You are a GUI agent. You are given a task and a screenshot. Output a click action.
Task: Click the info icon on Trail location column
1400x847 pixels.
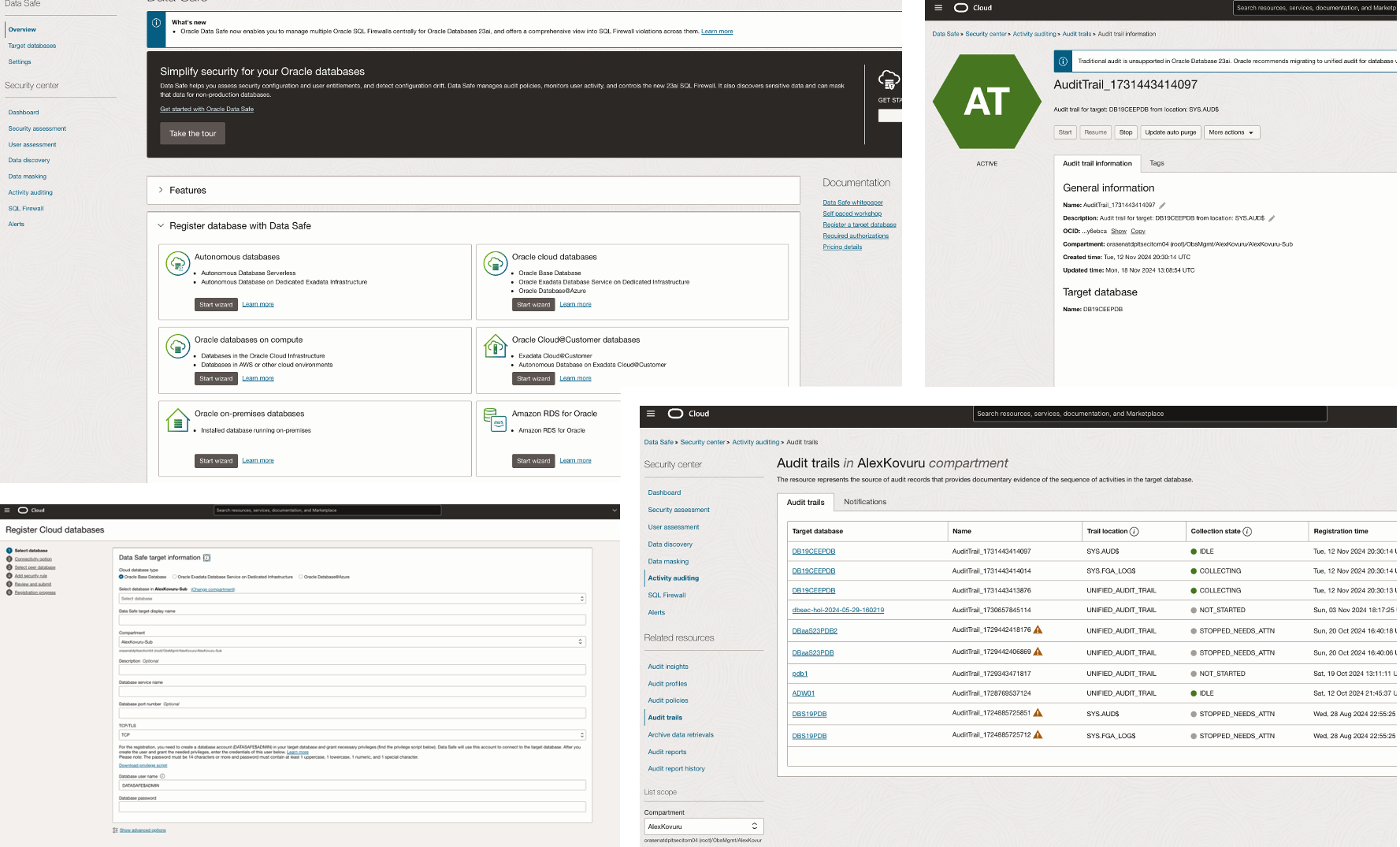click(x=1134, y=531)
